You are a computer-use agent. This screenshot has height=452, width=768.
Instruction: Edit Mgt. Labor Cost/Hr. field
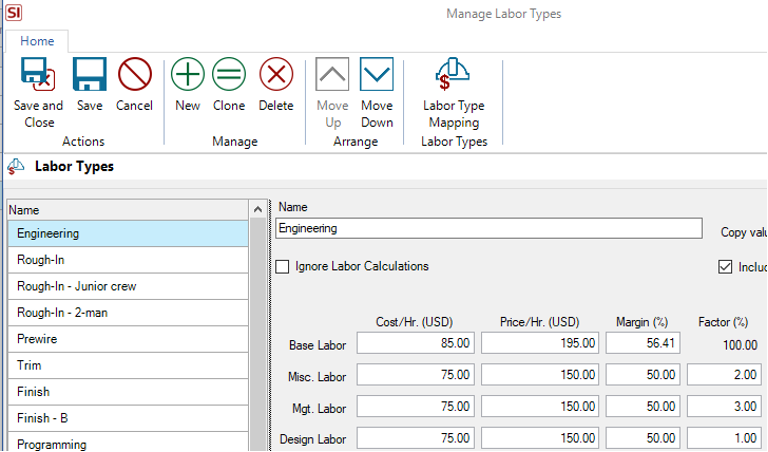point(415,406)
